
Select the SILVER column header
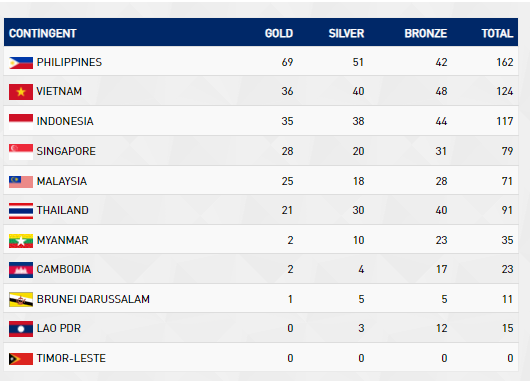coord(346,33)
